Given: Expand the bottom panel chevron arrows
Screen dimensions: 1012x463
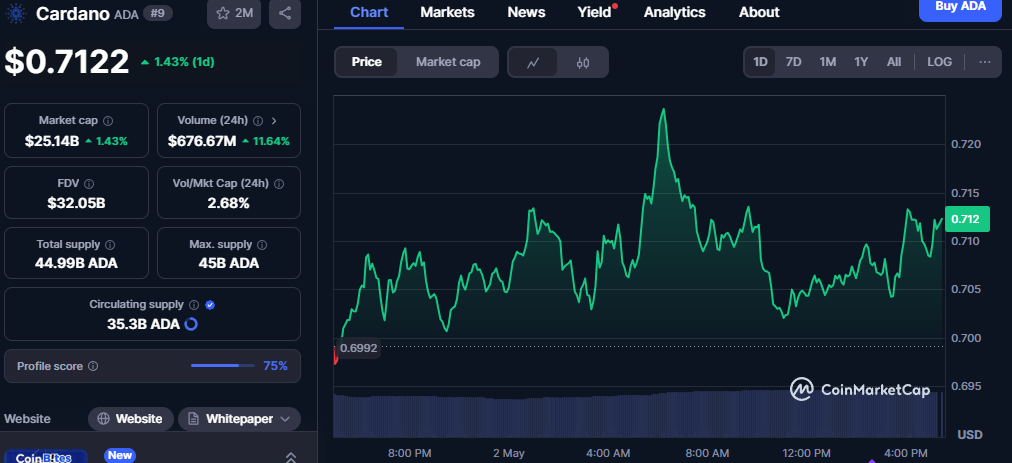Looking at the screenshot, I should [x=291, y=457].
